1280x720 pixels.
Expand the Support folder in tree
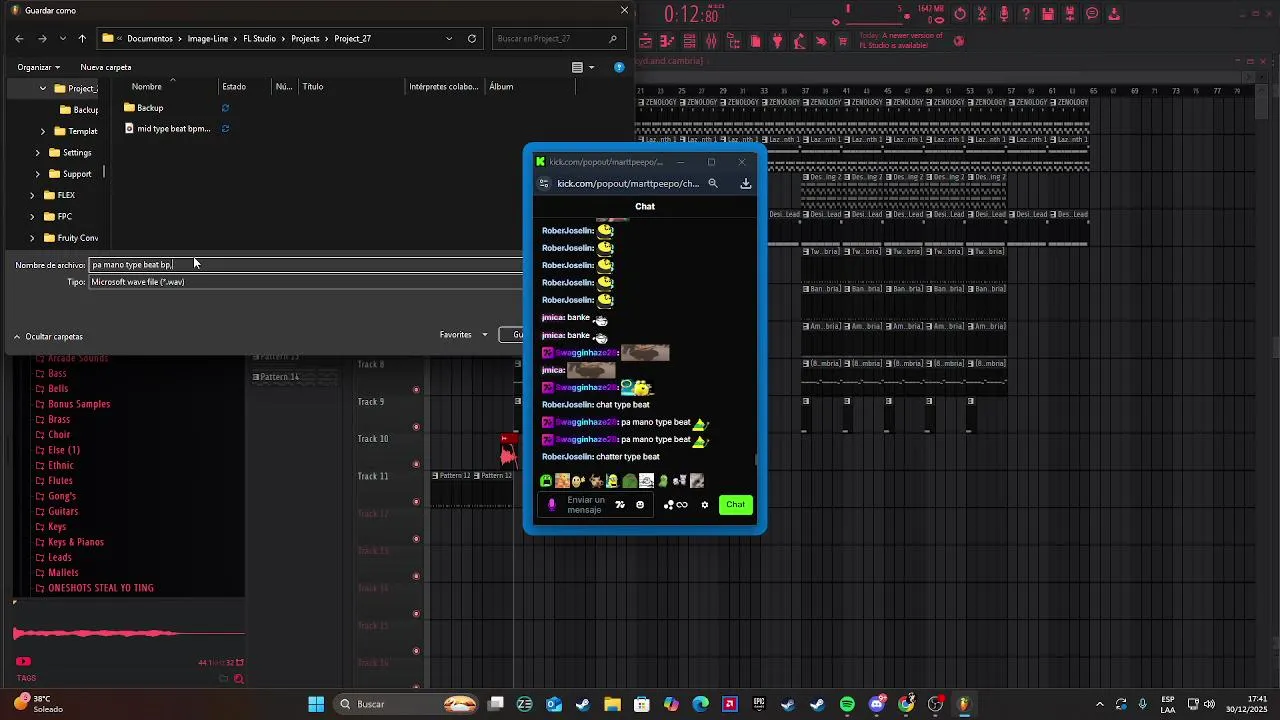click(38, 174)
